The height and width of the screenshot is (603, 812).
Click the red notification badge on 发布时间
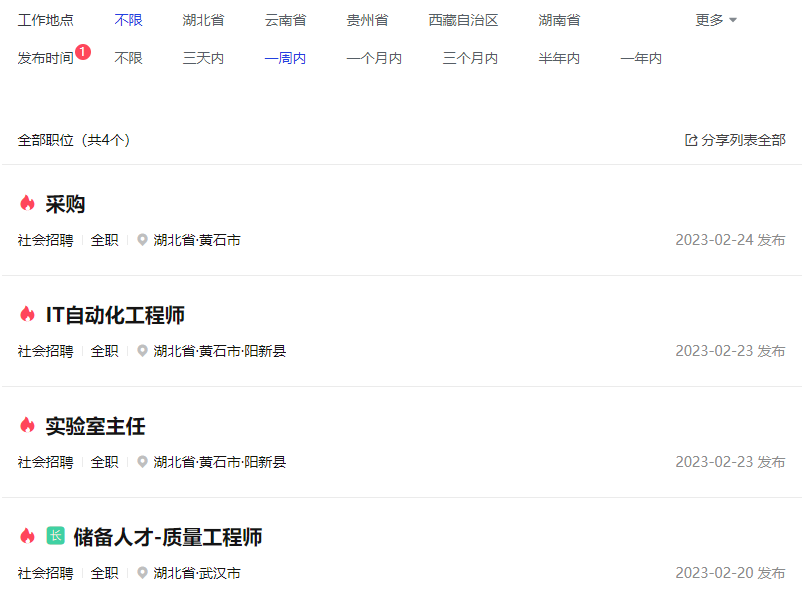click(83, 52)
